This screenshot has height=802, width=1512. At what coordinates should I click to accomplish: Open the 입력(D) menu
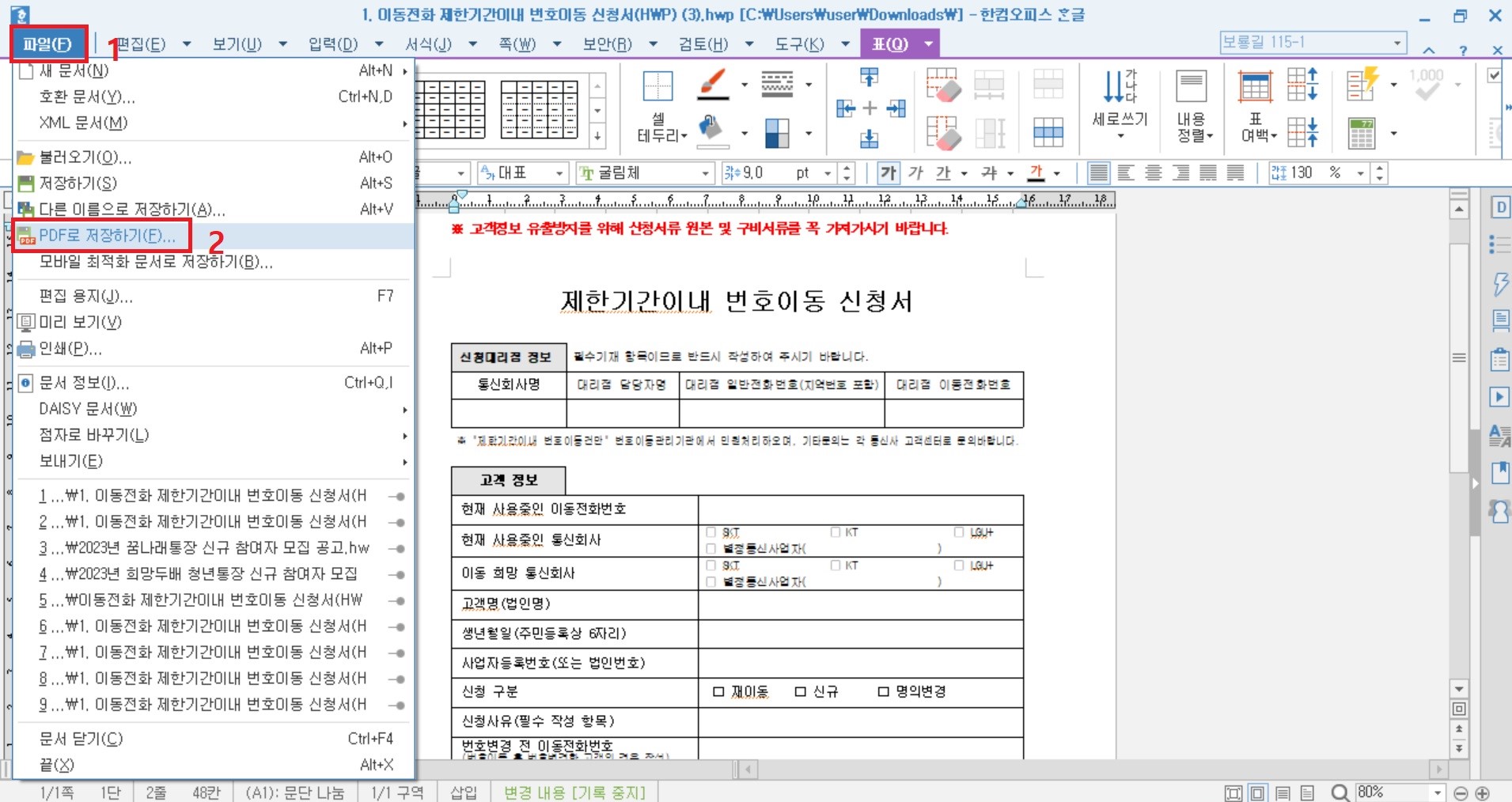point(332,44)
